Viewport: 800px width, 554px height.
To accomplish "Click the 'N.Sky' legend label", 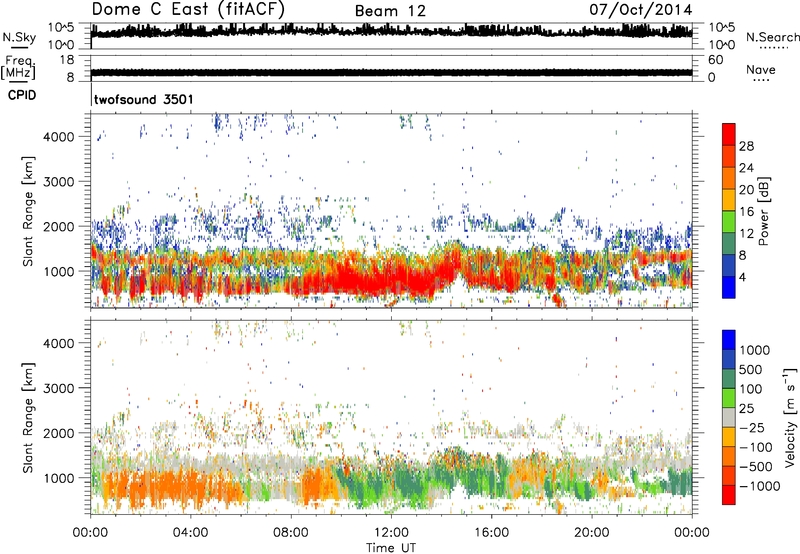I will [x=19, y=37].
